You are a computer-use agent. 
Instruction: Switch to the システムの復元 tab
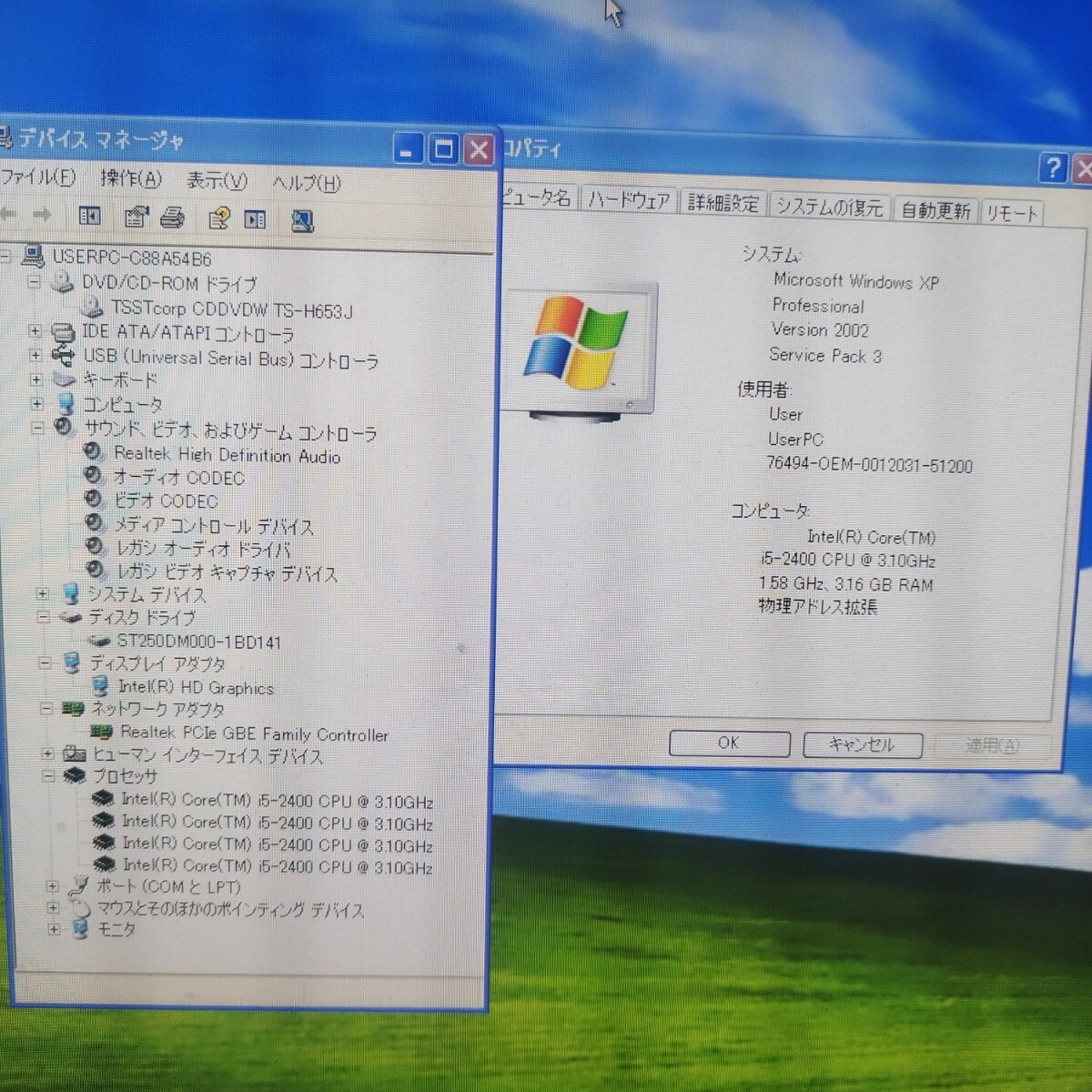(830, 207)
